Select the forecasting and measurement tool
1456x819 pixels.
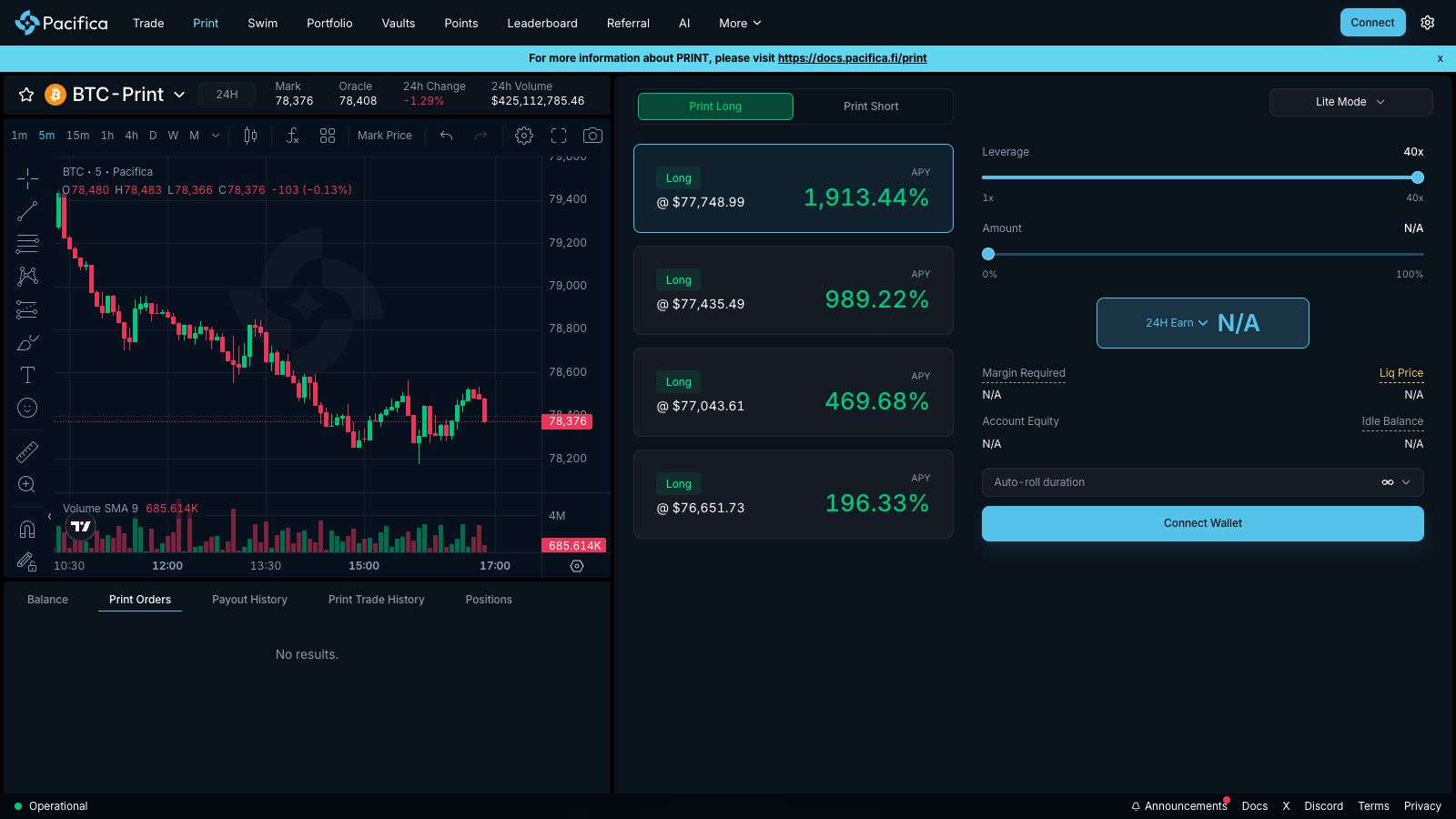(27, 309)
